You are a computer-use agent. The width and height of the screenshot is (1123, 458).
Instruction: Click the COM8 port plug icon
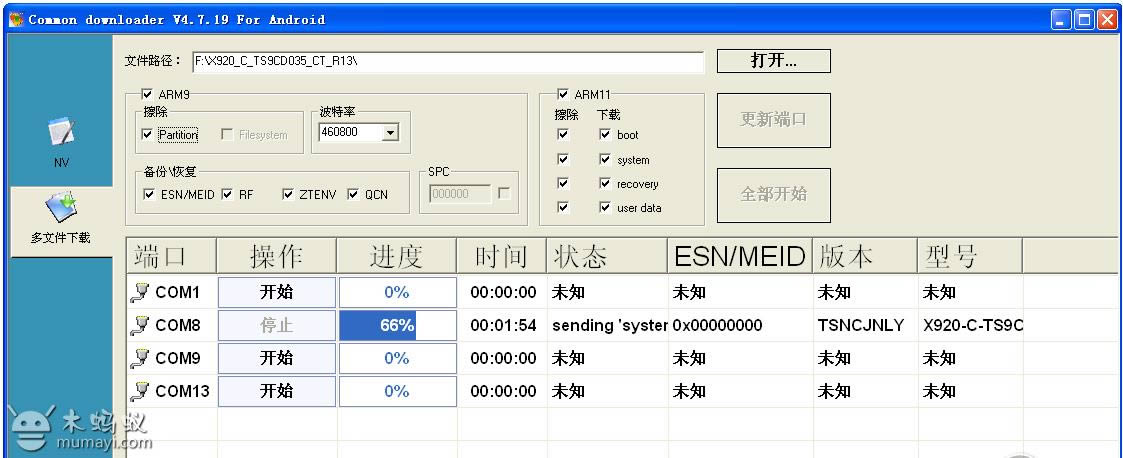140,325
